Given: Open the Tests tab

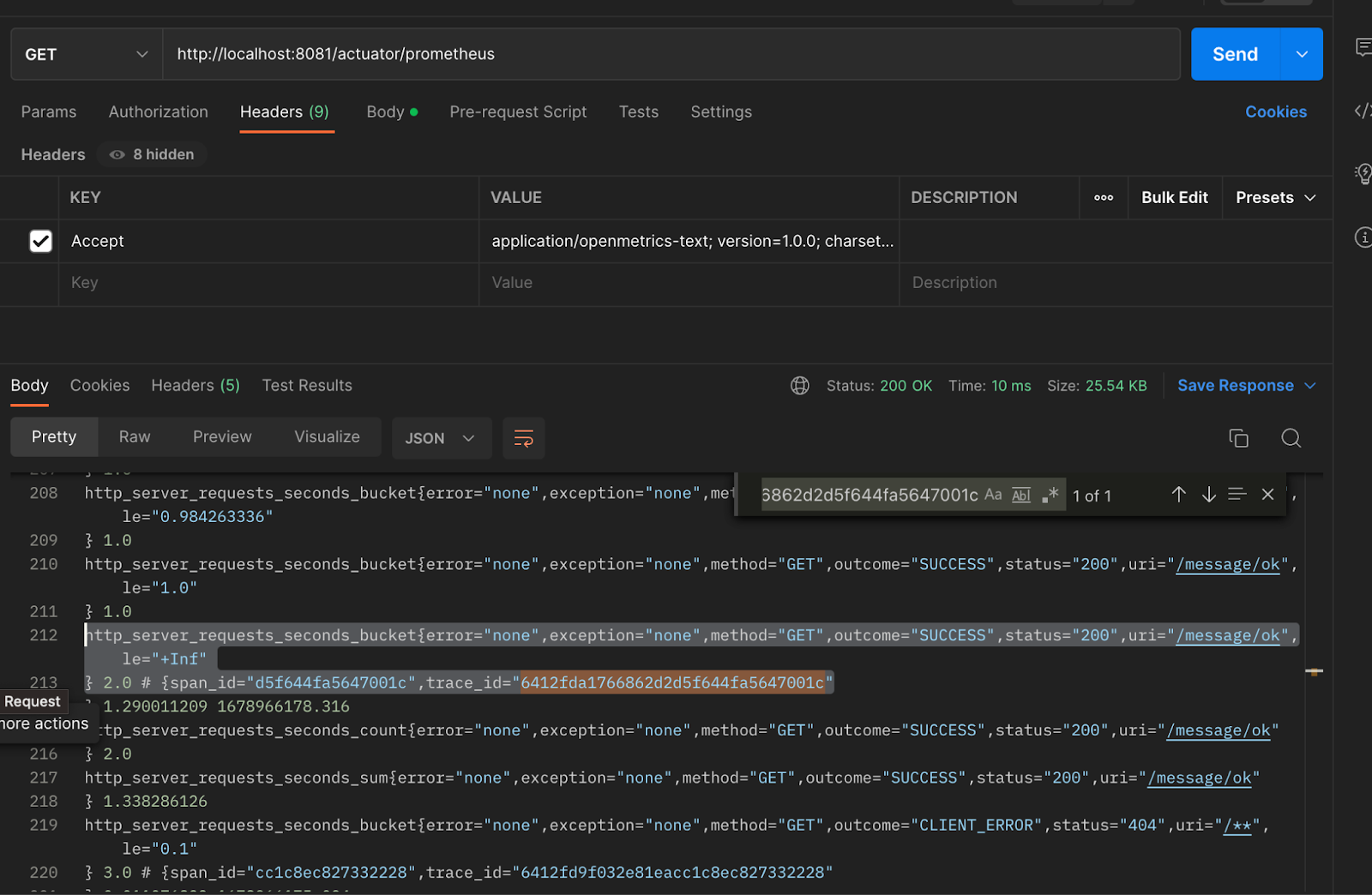Looking at the screenshot, I should [639, 112].
